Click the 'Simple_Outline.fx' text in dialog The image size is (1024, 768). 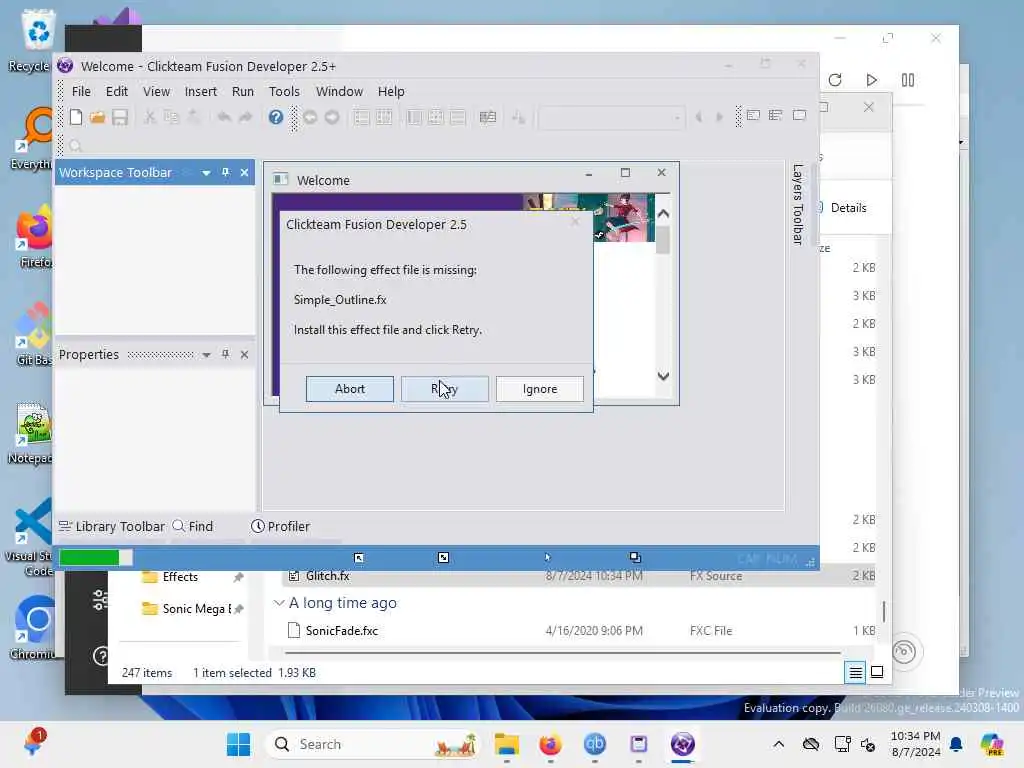(x=340, y=300)
